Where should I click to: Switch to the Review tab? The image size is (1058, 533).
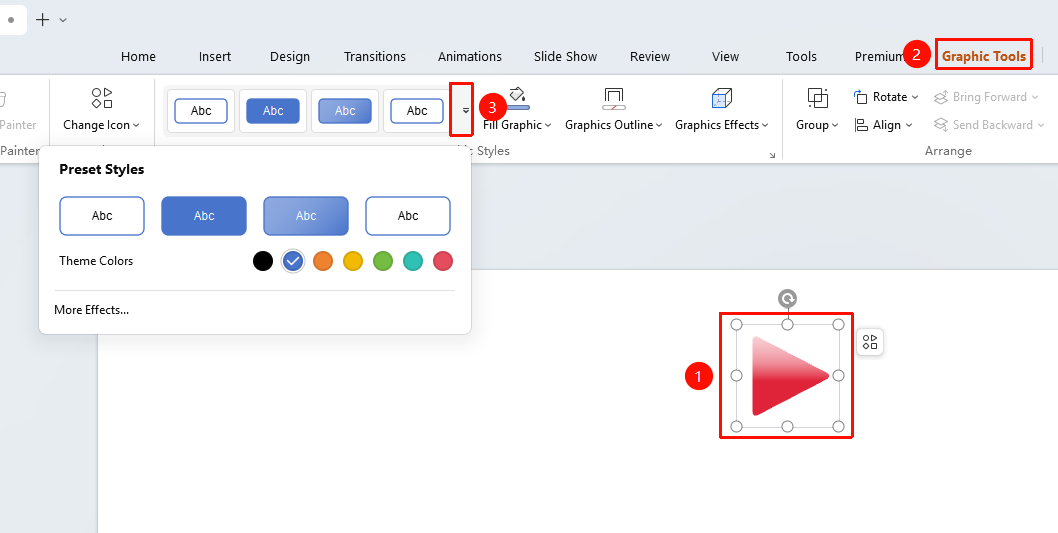coord(650,57)
